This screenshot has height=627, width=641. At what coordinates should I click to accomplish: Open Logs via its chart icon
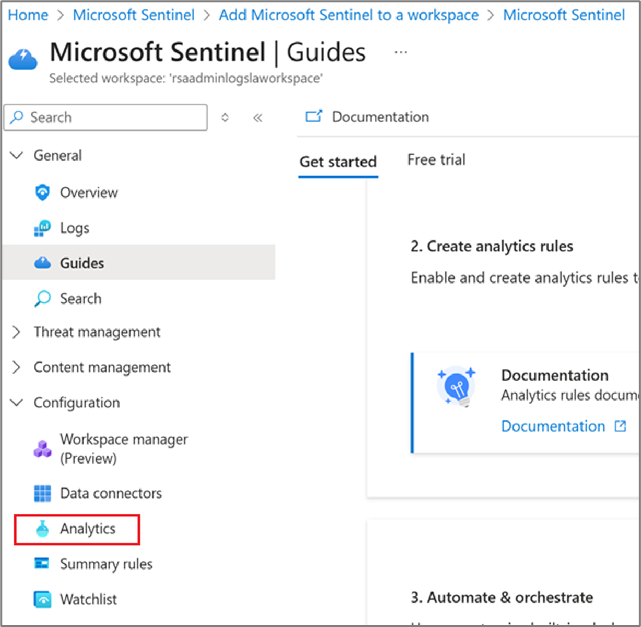42,228
